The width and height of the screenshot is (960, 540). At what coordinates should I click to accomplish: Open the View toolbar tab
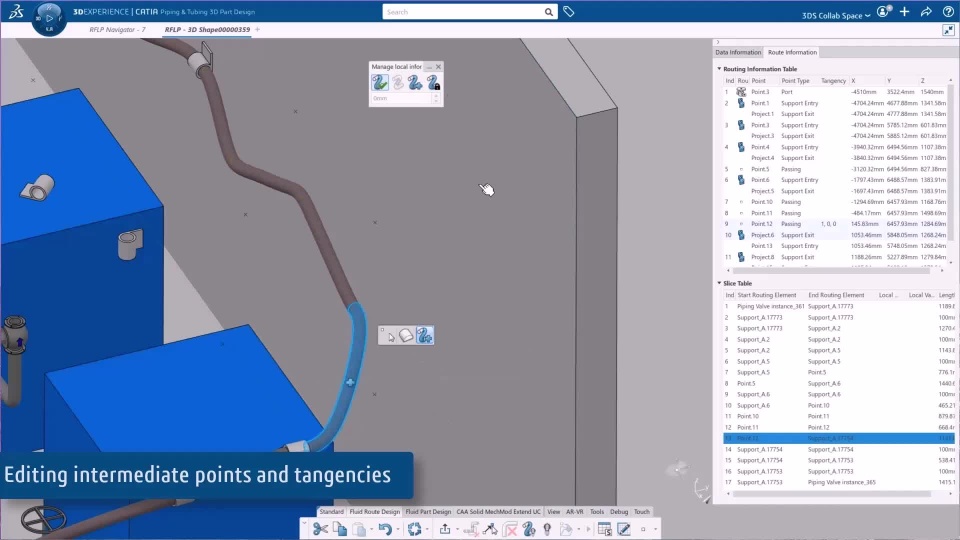pyautogui.click(x=553, y=512)
